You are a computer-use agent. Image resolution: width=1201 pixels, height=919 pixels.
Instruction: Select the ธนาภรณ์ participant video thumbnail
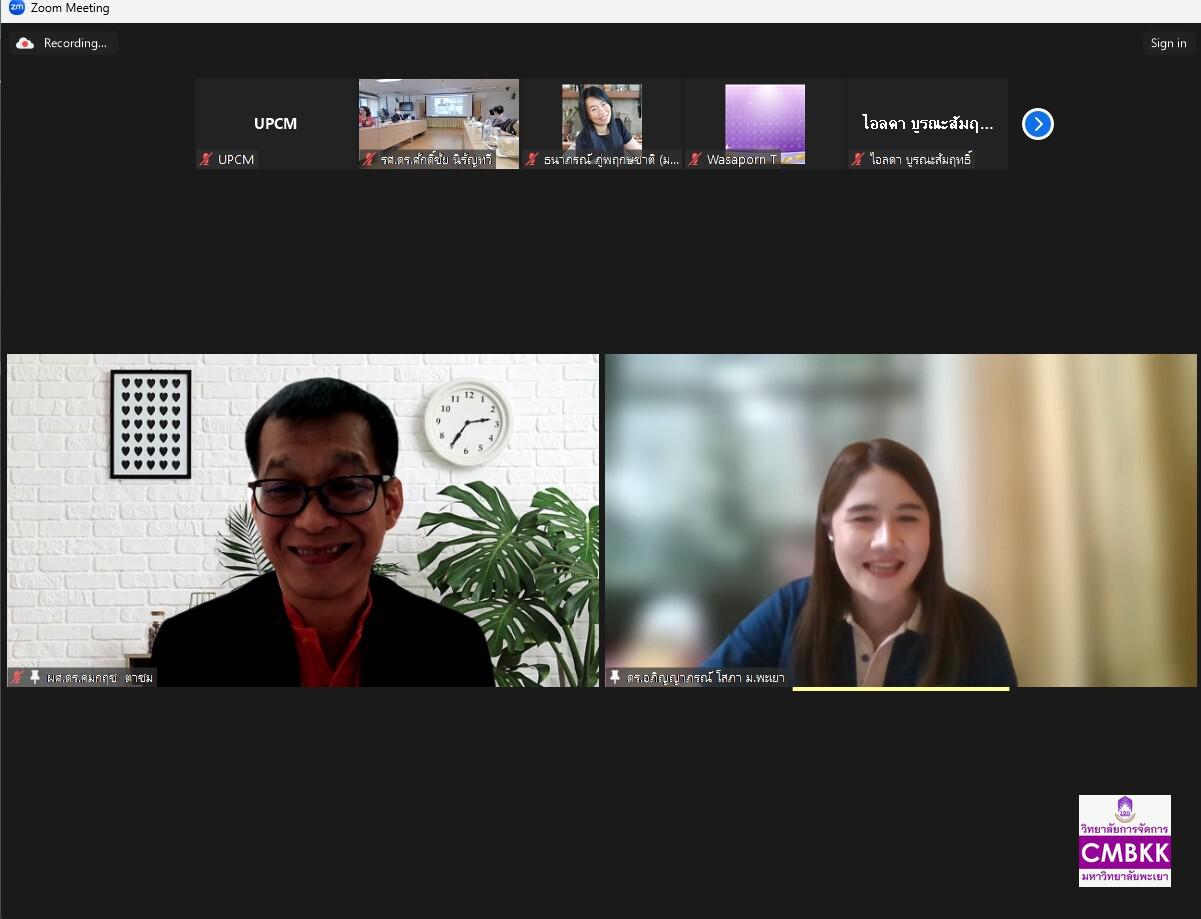coord(601,115)
